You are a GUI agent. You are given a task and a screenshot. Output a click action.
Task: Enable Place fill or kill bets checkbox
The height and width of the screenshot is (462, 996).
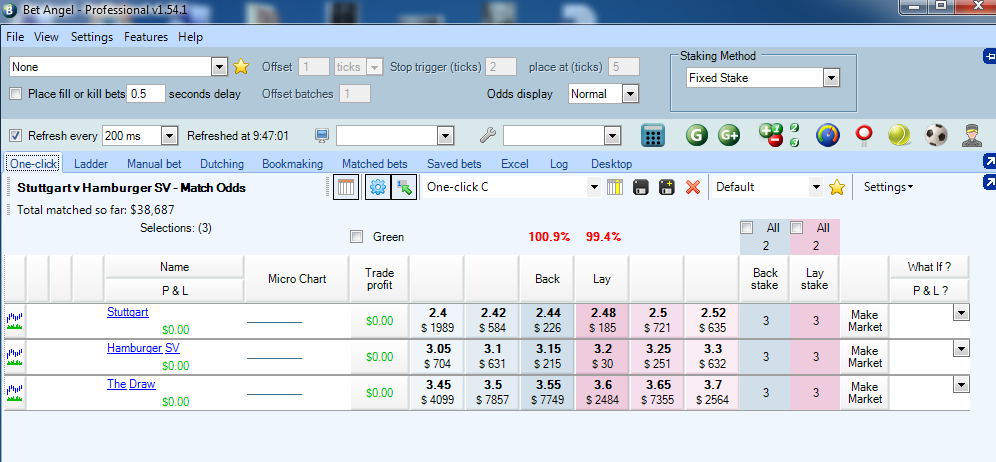pos(16,94)
